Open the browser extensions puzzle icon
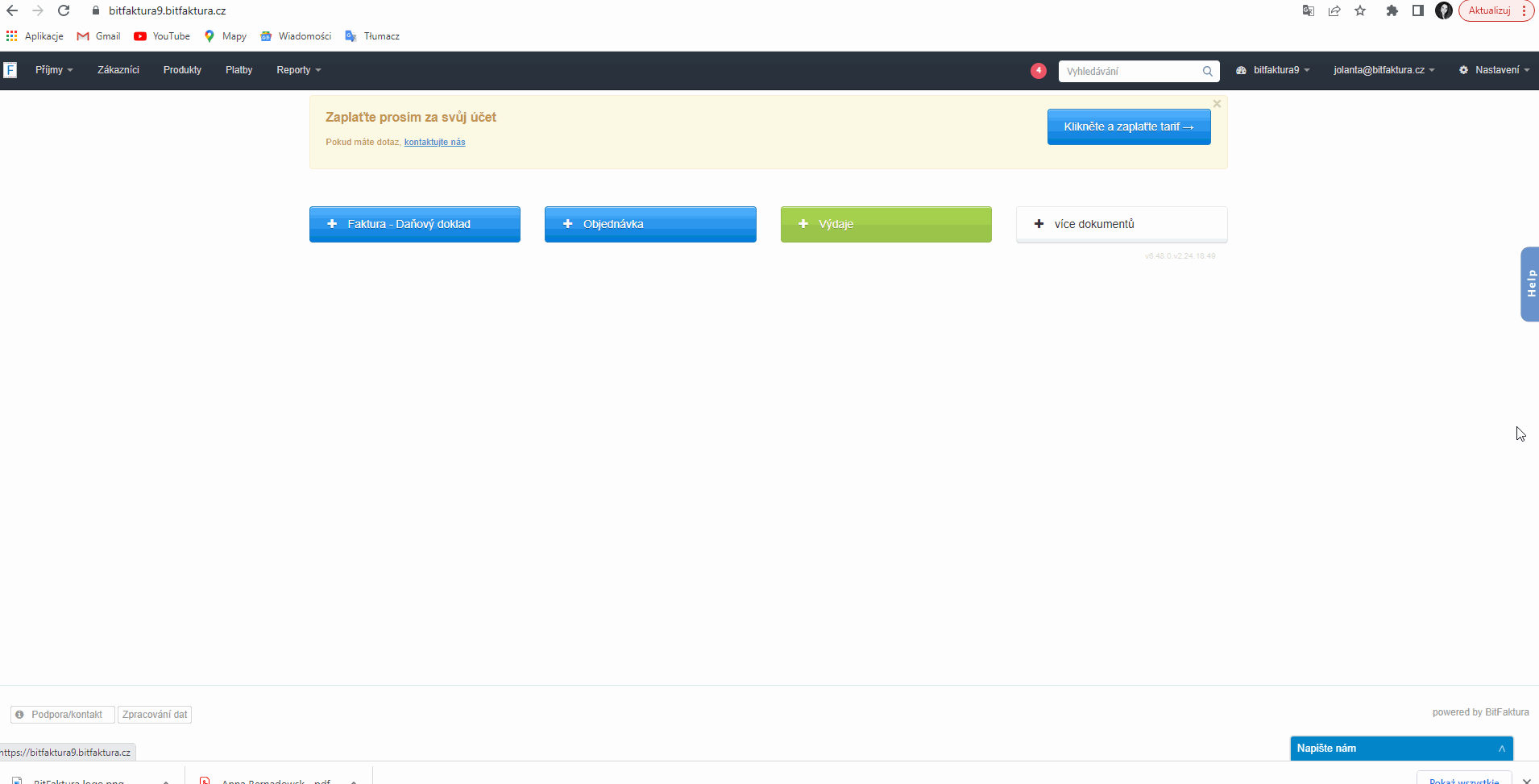The height and width of the screenshot is (784, 1539). click(x=1392, y=10)
